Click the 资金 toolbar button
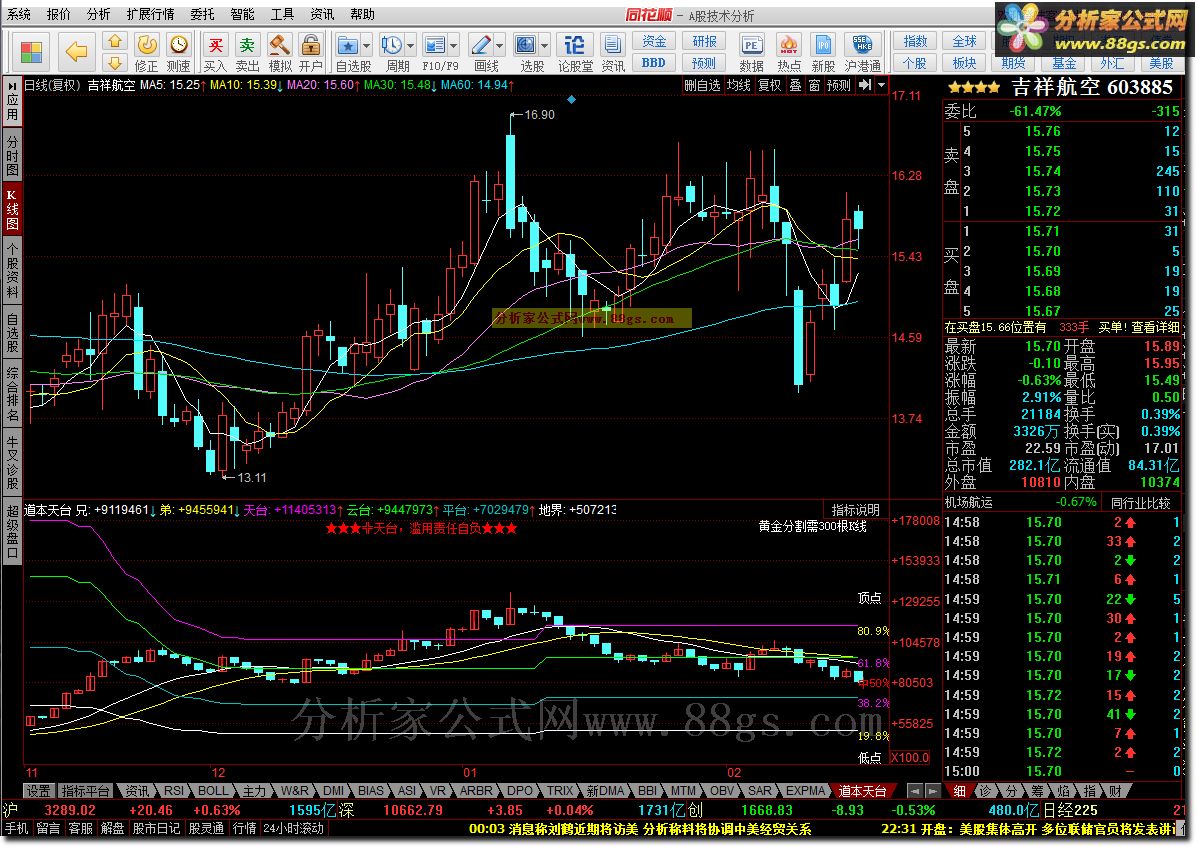 (654, 41)
